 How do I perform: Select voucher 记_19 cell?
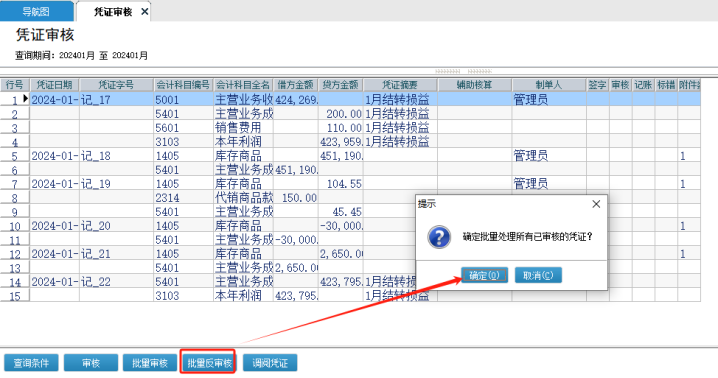[116, 184]
